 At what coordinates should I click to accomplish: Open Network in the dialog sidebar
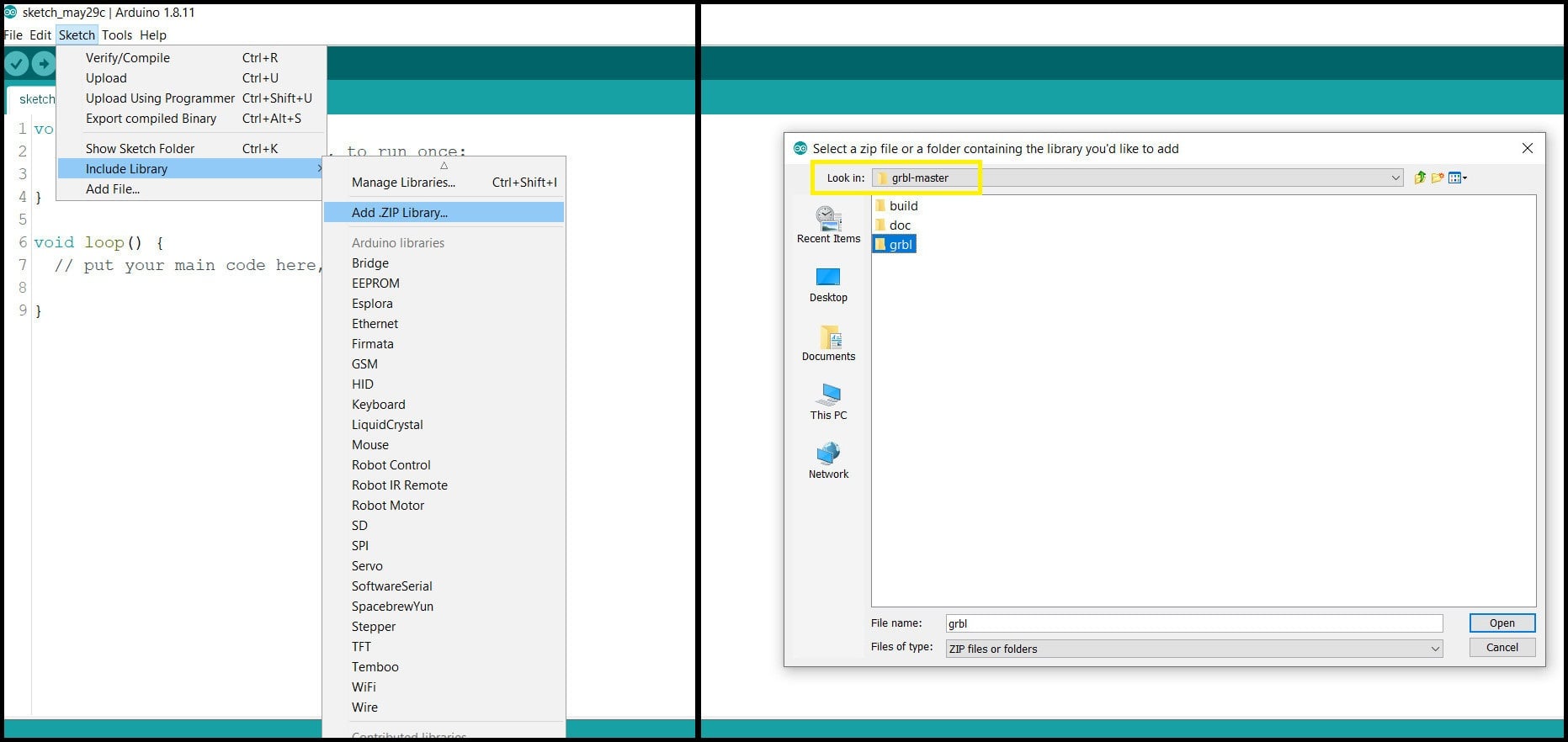[x=829, y=461]
